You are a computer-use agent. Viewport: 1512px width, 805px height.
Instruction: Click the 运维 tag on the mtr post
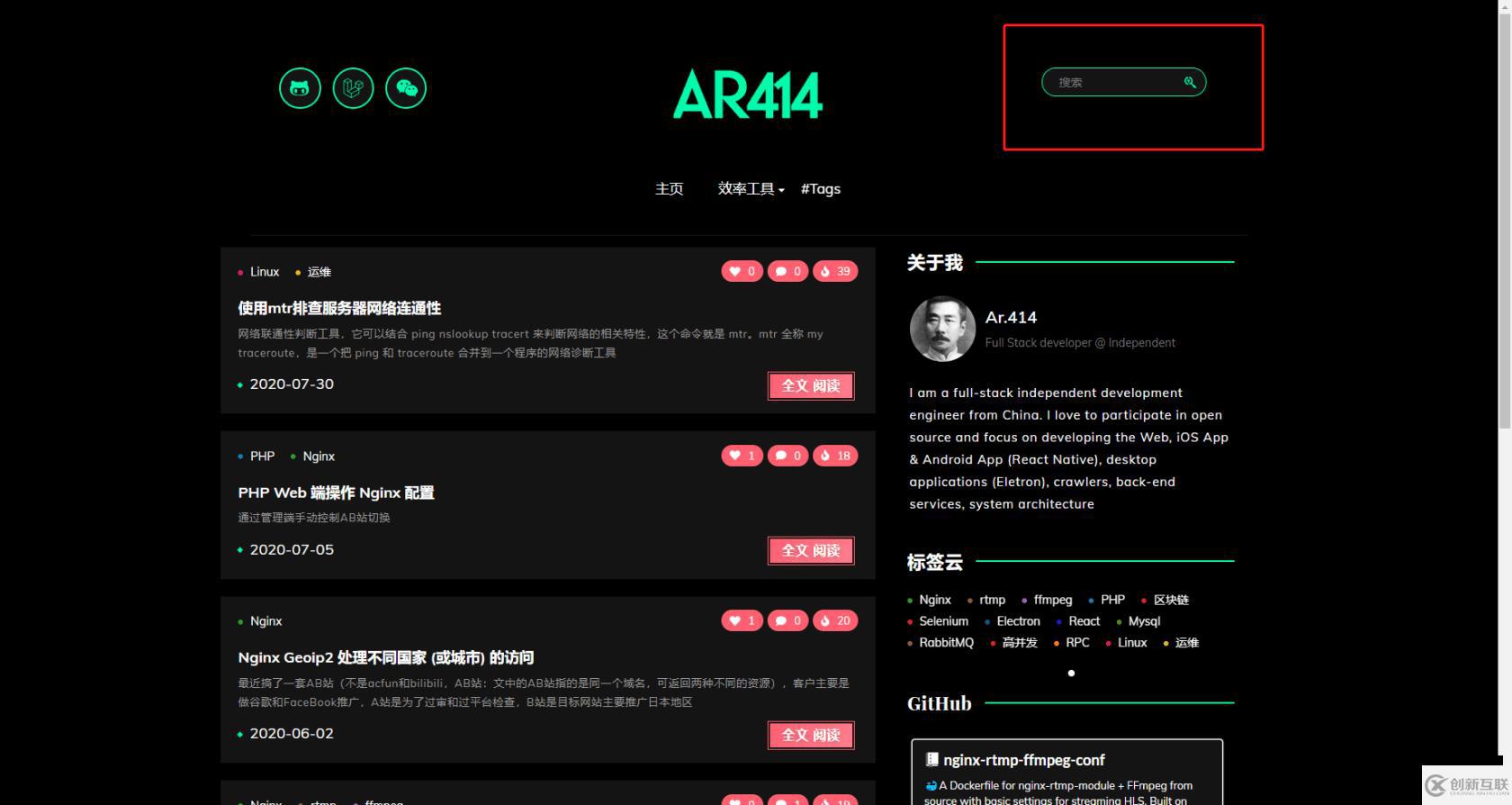tap(319, 272)
